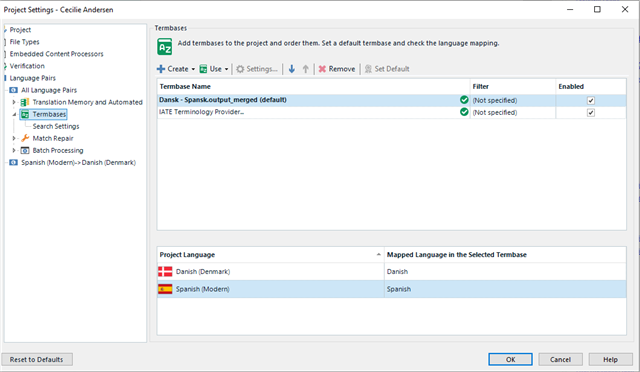This screenshot has height=372, width=640.
Task: Expand the Match Repair node
Action: tap(14, 138)
